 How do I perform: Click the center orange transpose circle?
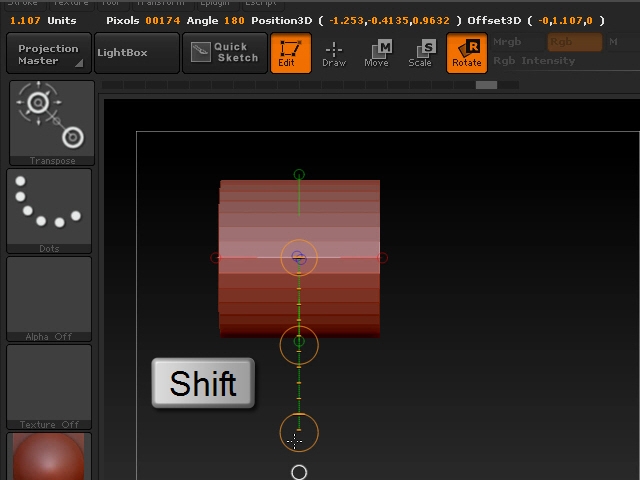299,258
